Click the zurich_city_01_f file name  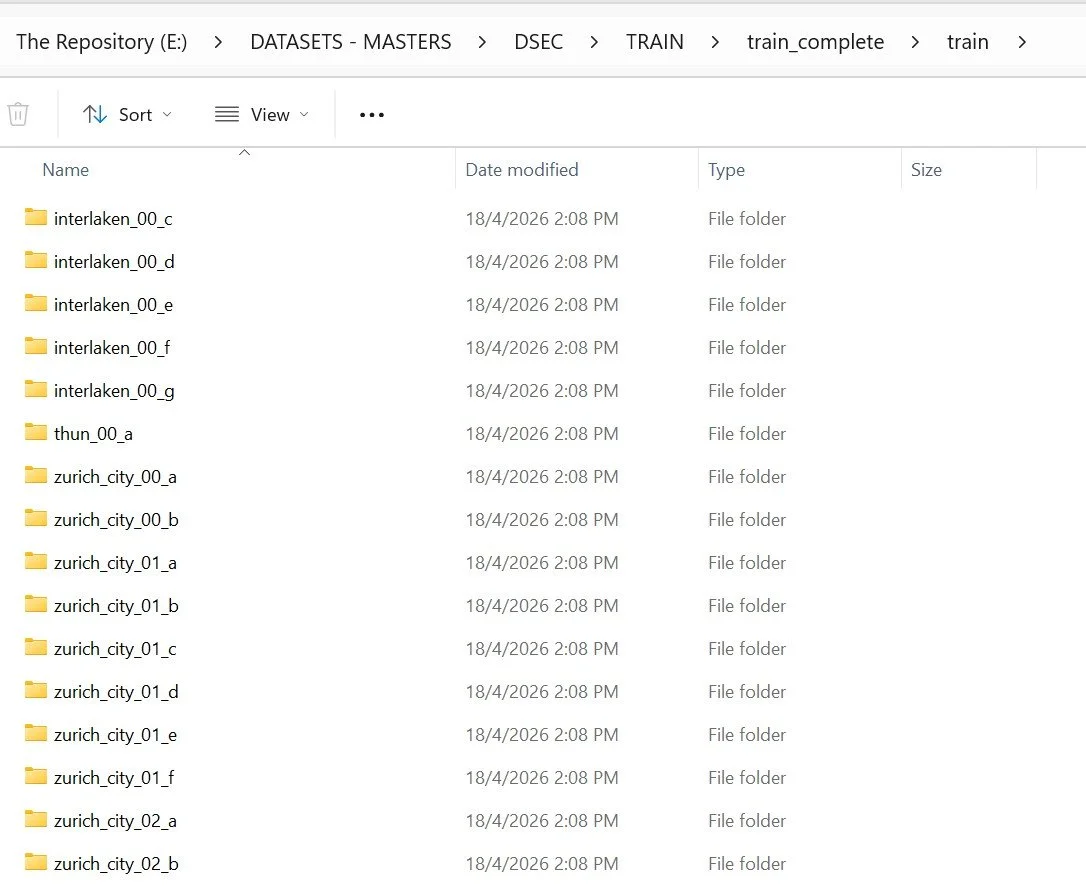[x=114, y=778]
